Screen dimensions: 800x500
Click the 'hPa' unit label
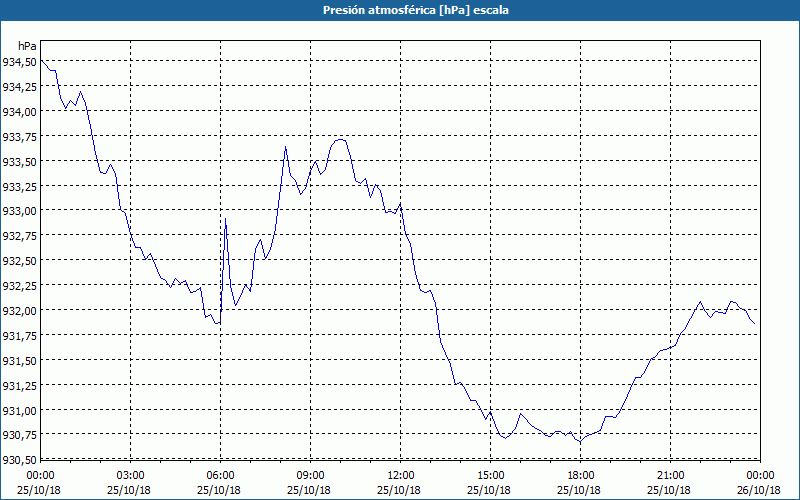click(x=27, y=46)
